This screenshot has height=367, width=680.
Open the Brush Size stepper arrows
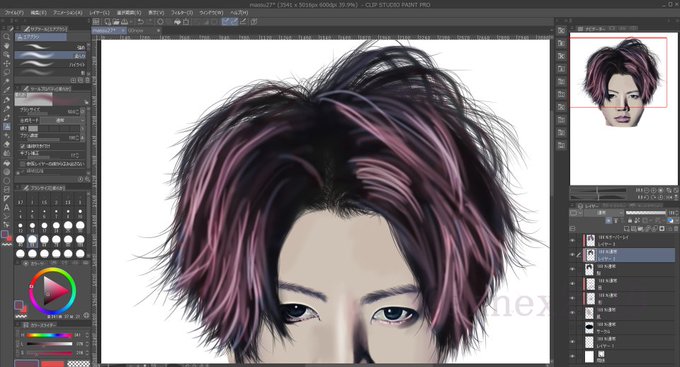click(x=77, y=111)
